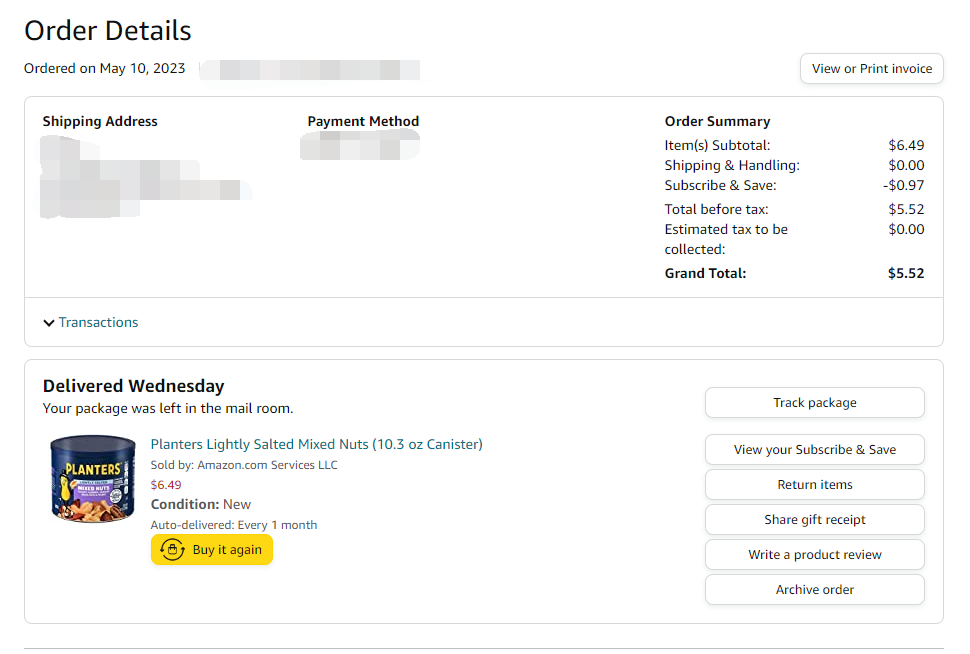
Task: Click Share gift receipt
Action: (x=814, y=519)
